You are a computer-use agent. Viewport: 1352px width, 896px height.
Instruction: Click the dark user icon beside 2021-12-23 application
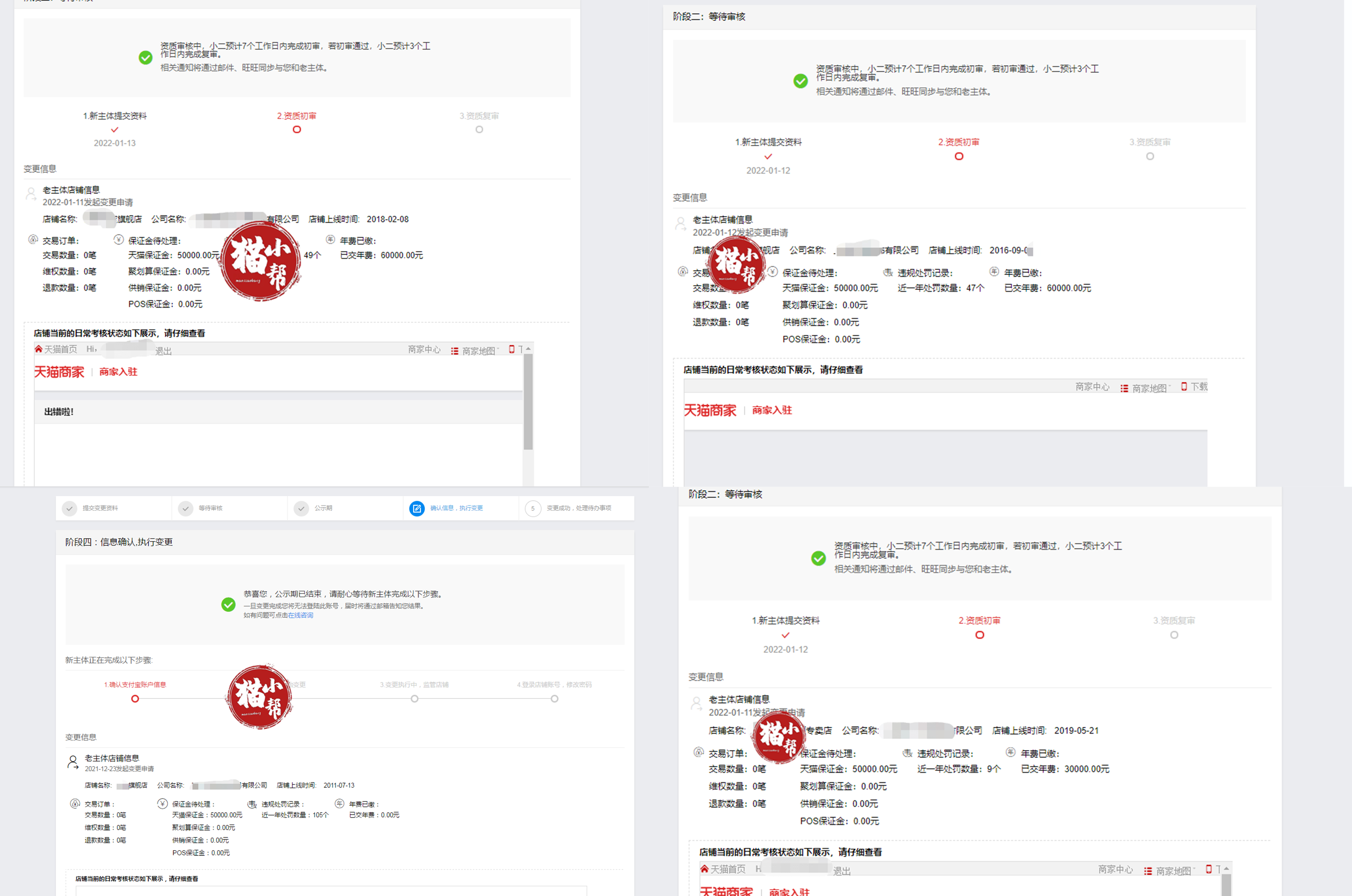pos(73,762)
